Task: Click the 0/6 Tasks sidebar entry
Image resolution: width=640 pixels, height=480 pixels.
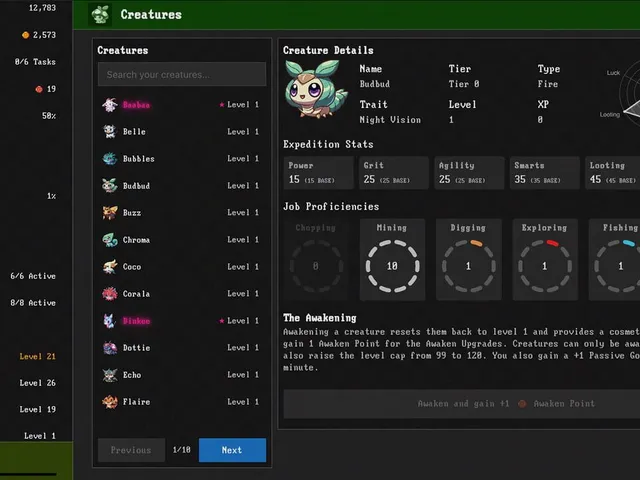Action: click(35, 62)
